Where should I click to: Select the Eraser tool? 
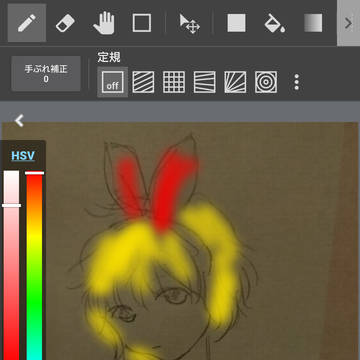pos(65,23)
